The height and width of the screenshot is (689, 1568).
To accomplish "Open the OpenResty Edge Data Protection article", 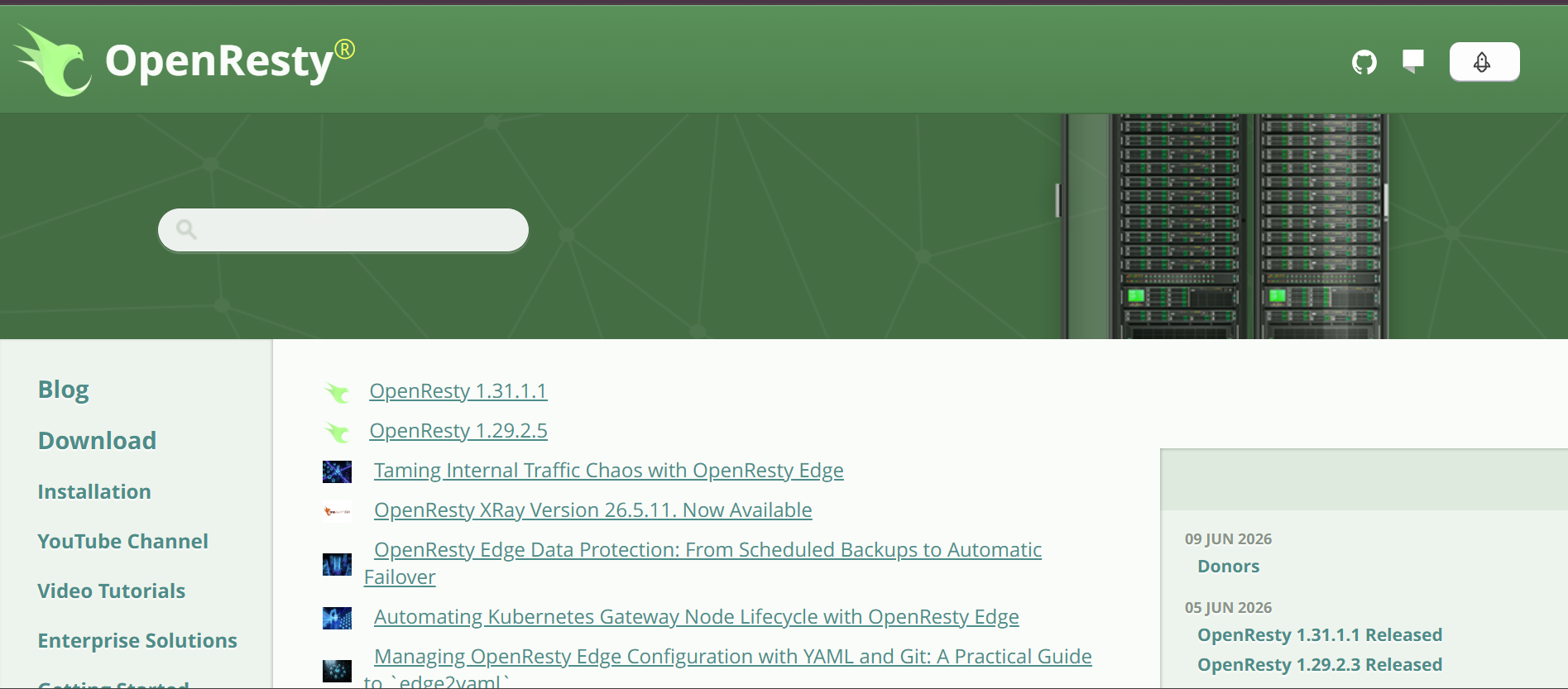I will click(x=703, y=563).
